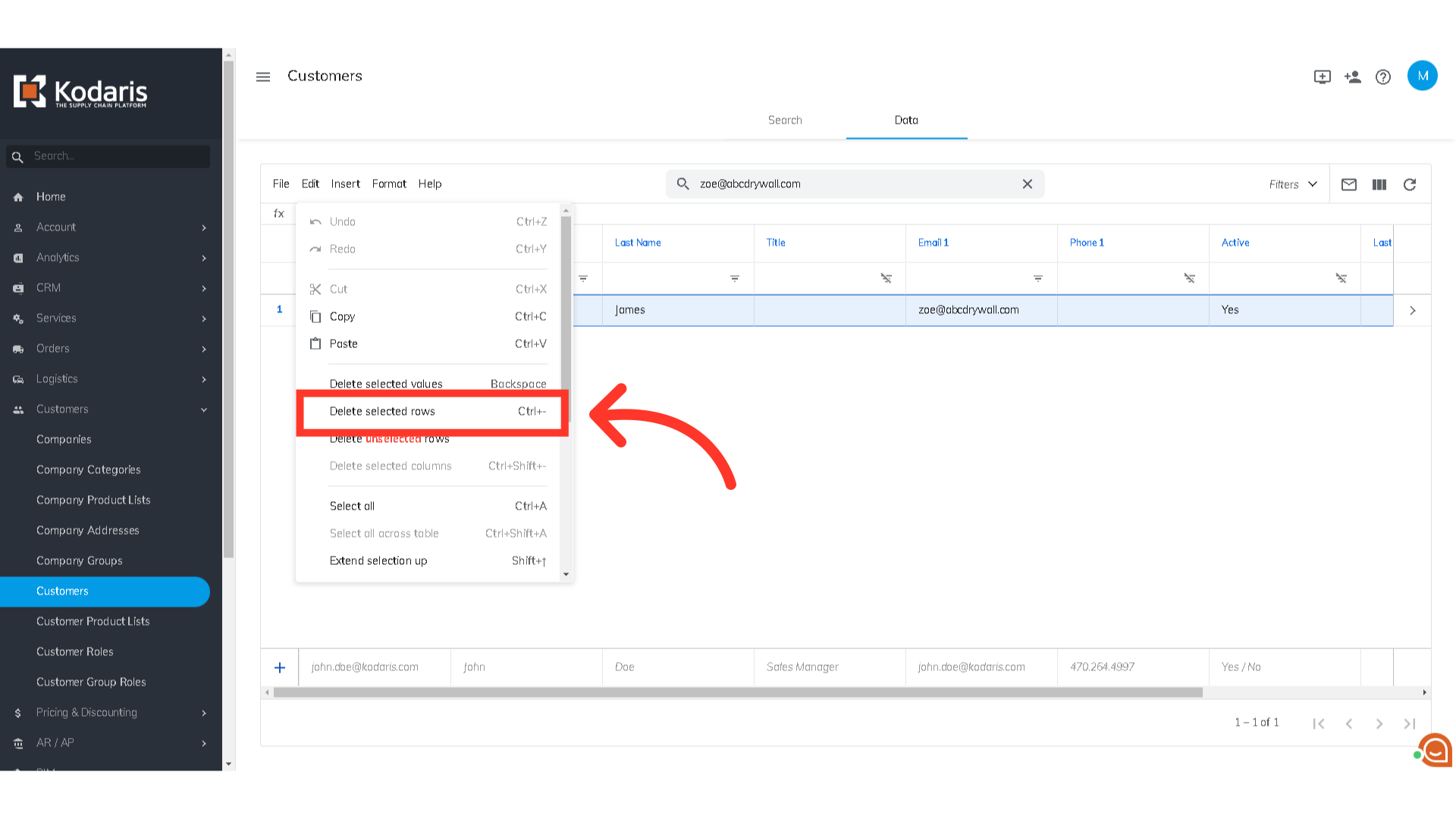Click the refresh table icon
This screenshot has width=1456, height=819.
point(1409,184)
